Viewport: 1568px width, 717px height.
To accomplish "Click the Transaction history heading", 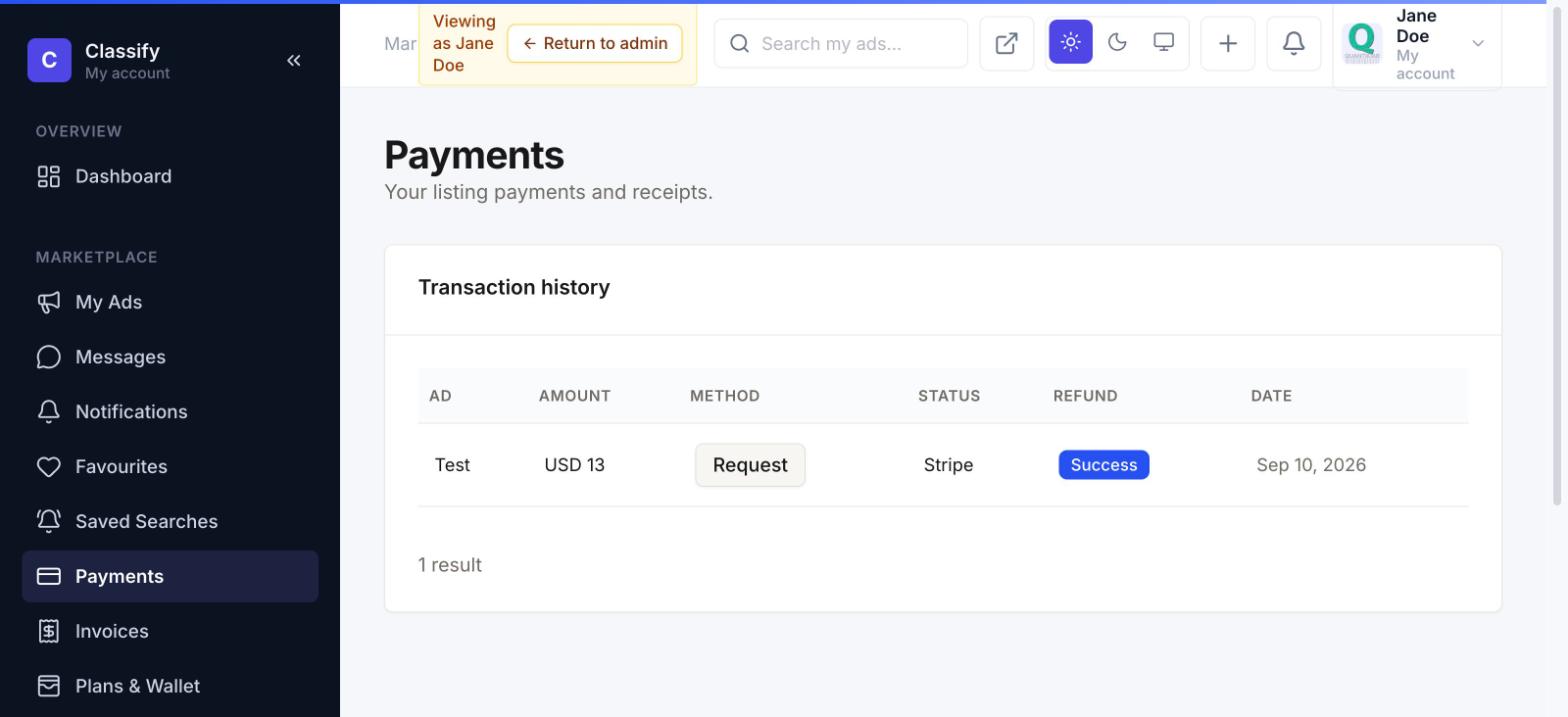I will pyautogui.click(x=514, y=287).
